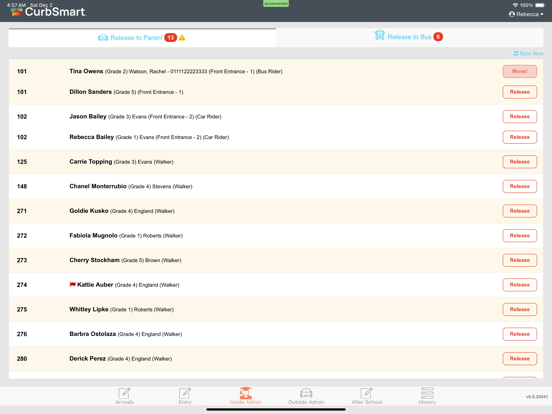The height and width of the screenshot is (414, 552).
Task: Click the Rebecca user avatar icon
Action: 512,14
